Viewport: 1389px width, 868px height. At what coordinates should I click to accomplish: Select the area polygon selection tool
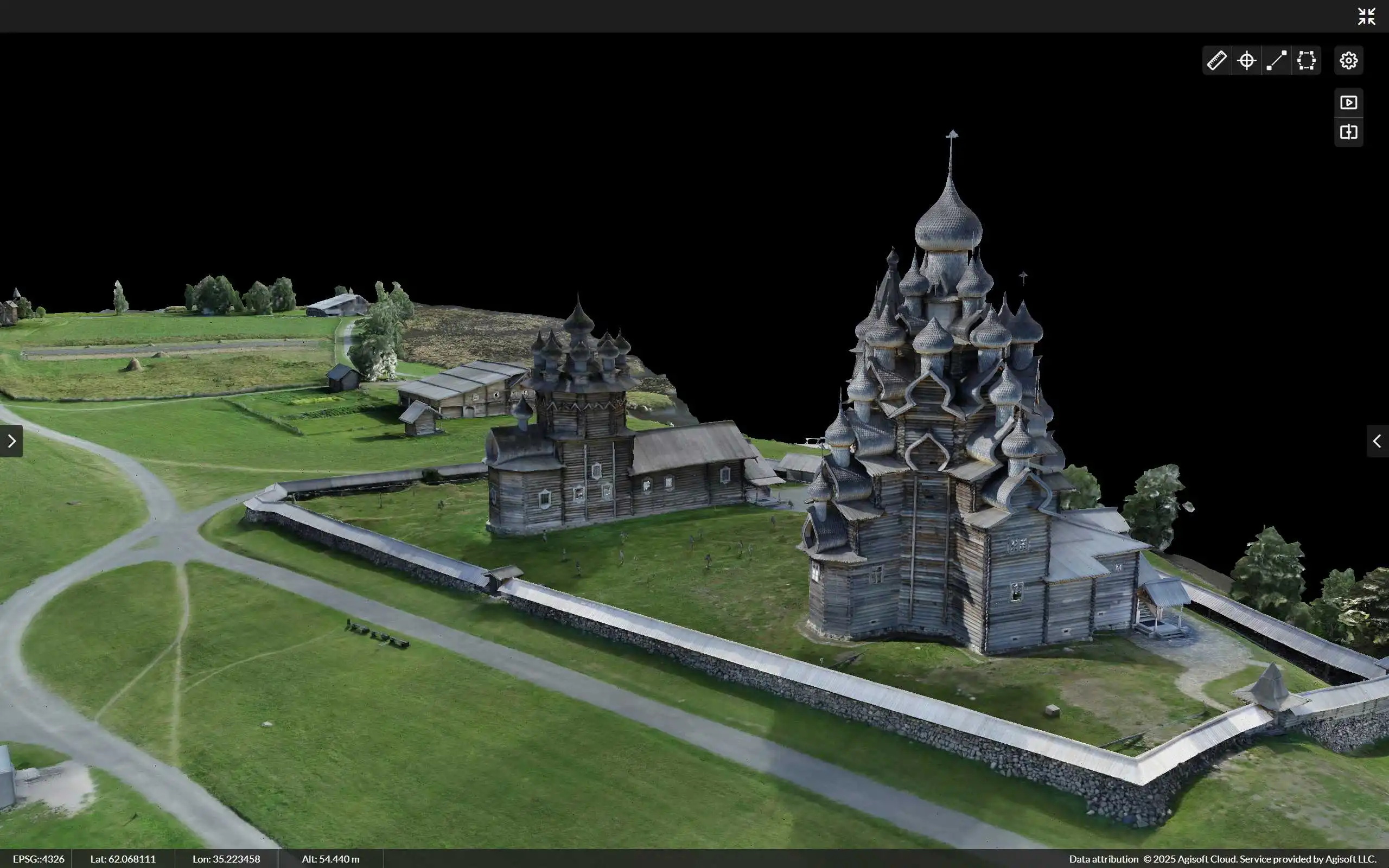(1307, 60)
